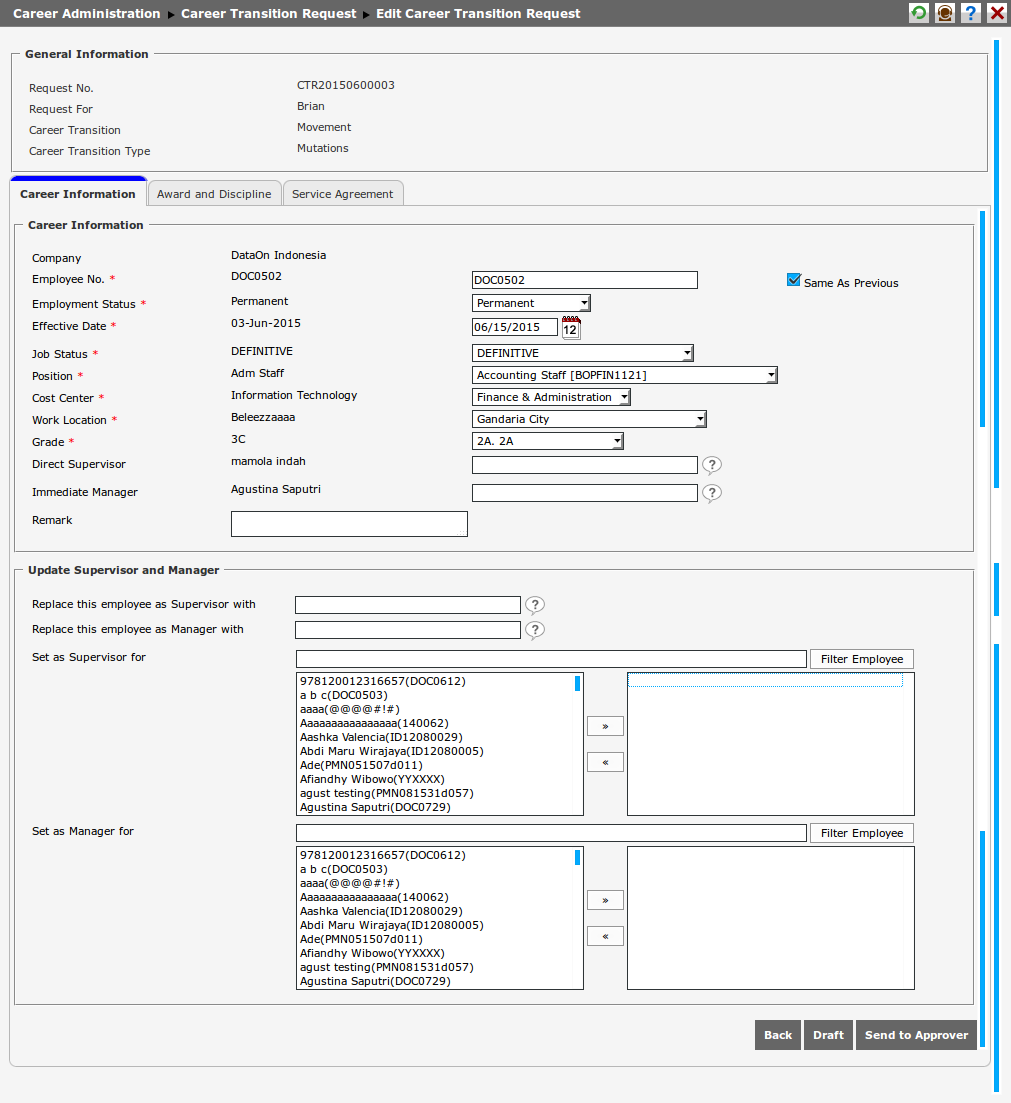The height and width of the screenshot is (1103, 1011).
Task: Open lookup for replacing employee as Manager
Action: pos(535,630)
